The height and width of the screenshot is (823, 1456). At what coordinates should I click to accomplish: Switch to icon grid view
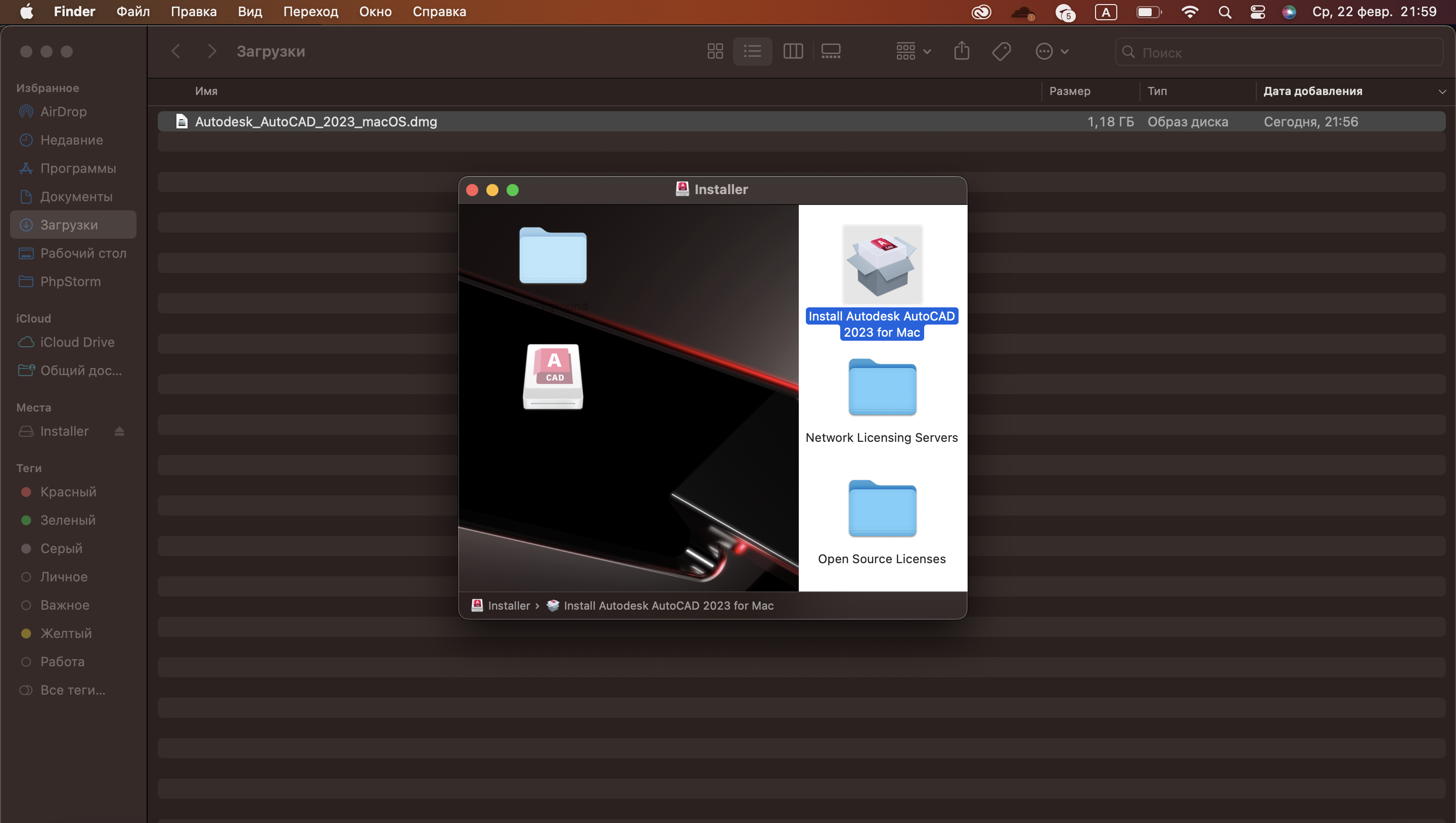point(715,52)
